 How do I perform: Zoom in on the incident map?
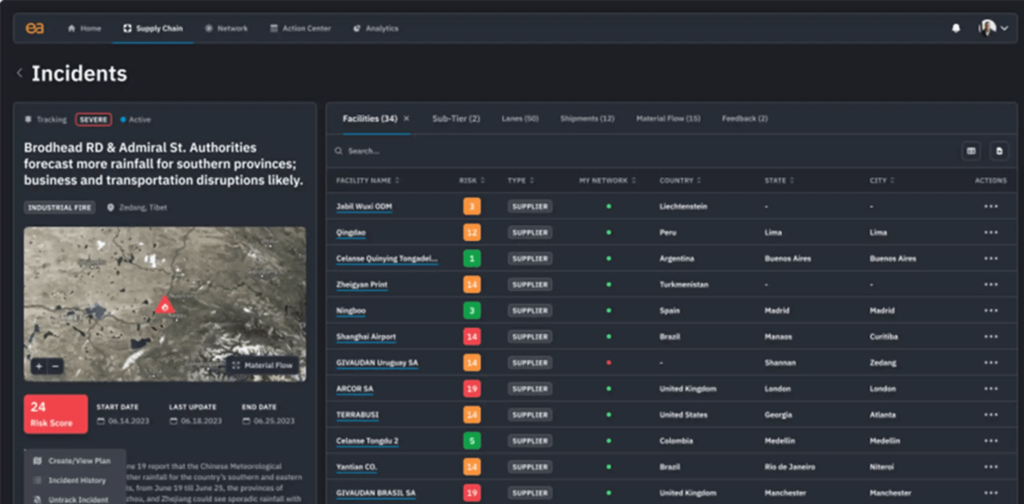pos(39,366)
